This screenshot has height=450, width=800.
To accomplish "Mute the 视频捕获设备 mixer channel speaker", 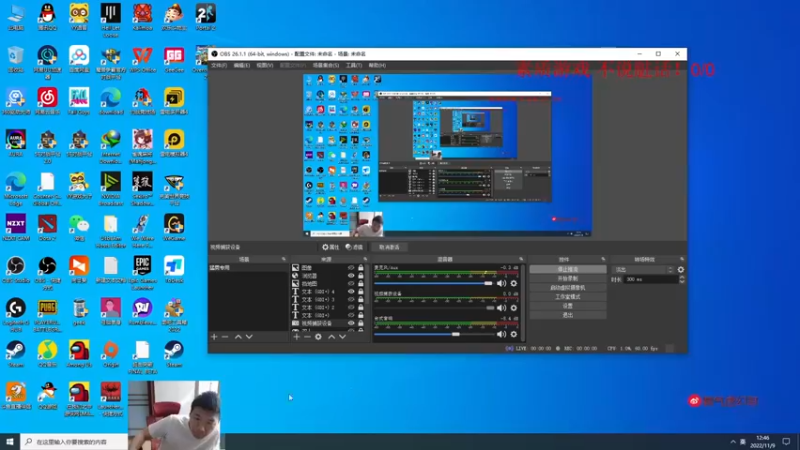I will tap(502, 308).
